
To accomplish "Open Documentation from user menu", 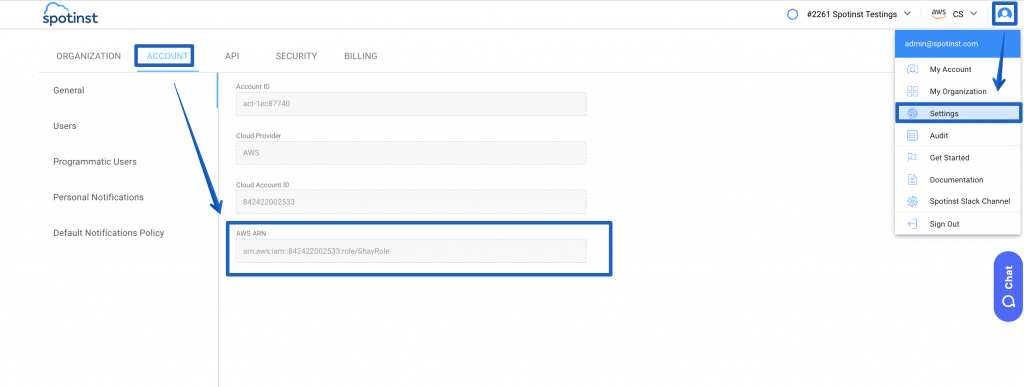I will pyautogui.click(x=958, y=179).
